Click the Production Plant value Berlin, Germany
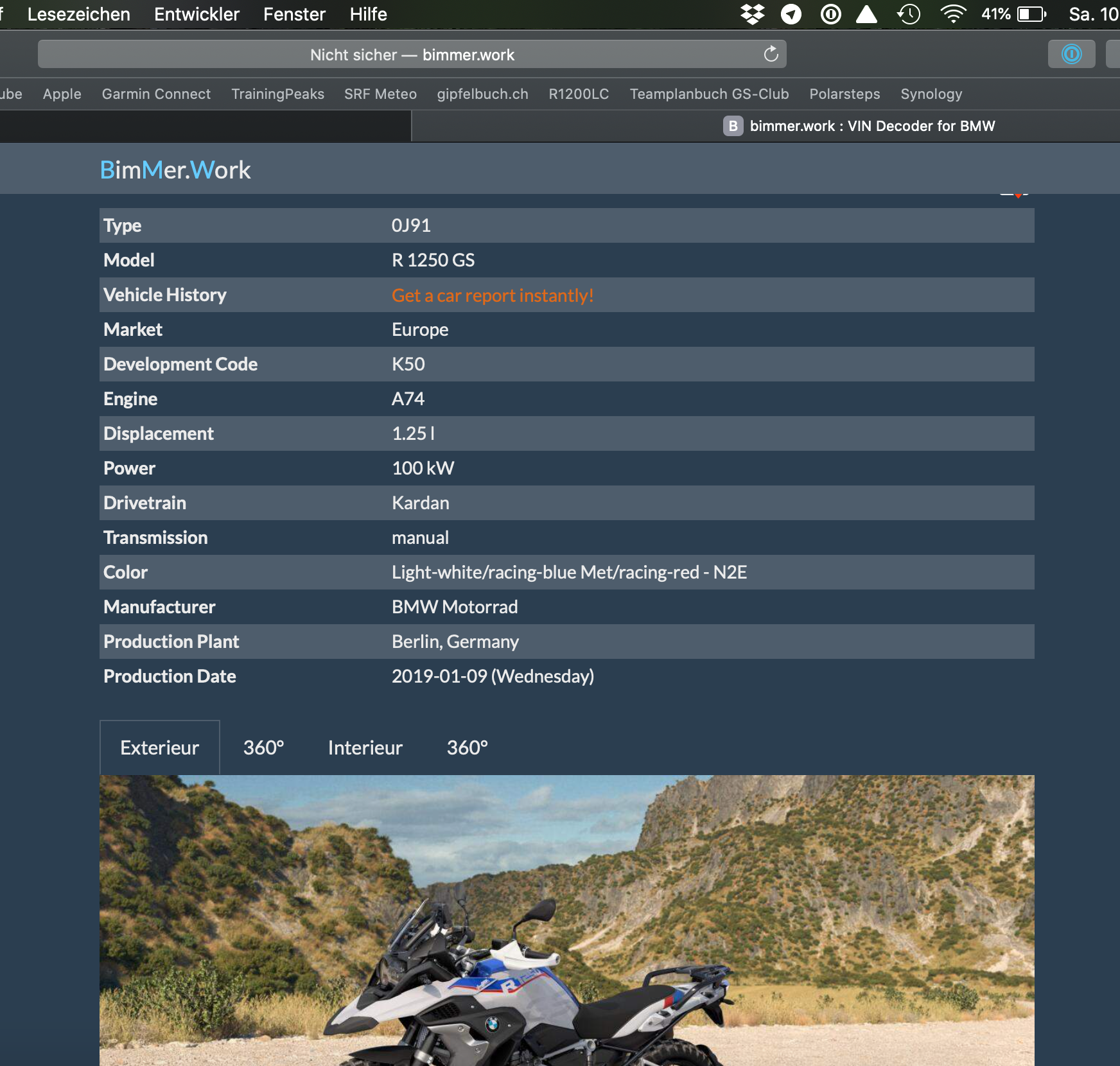Screen dimensions: 1120x1066 [x=455, y=642]
